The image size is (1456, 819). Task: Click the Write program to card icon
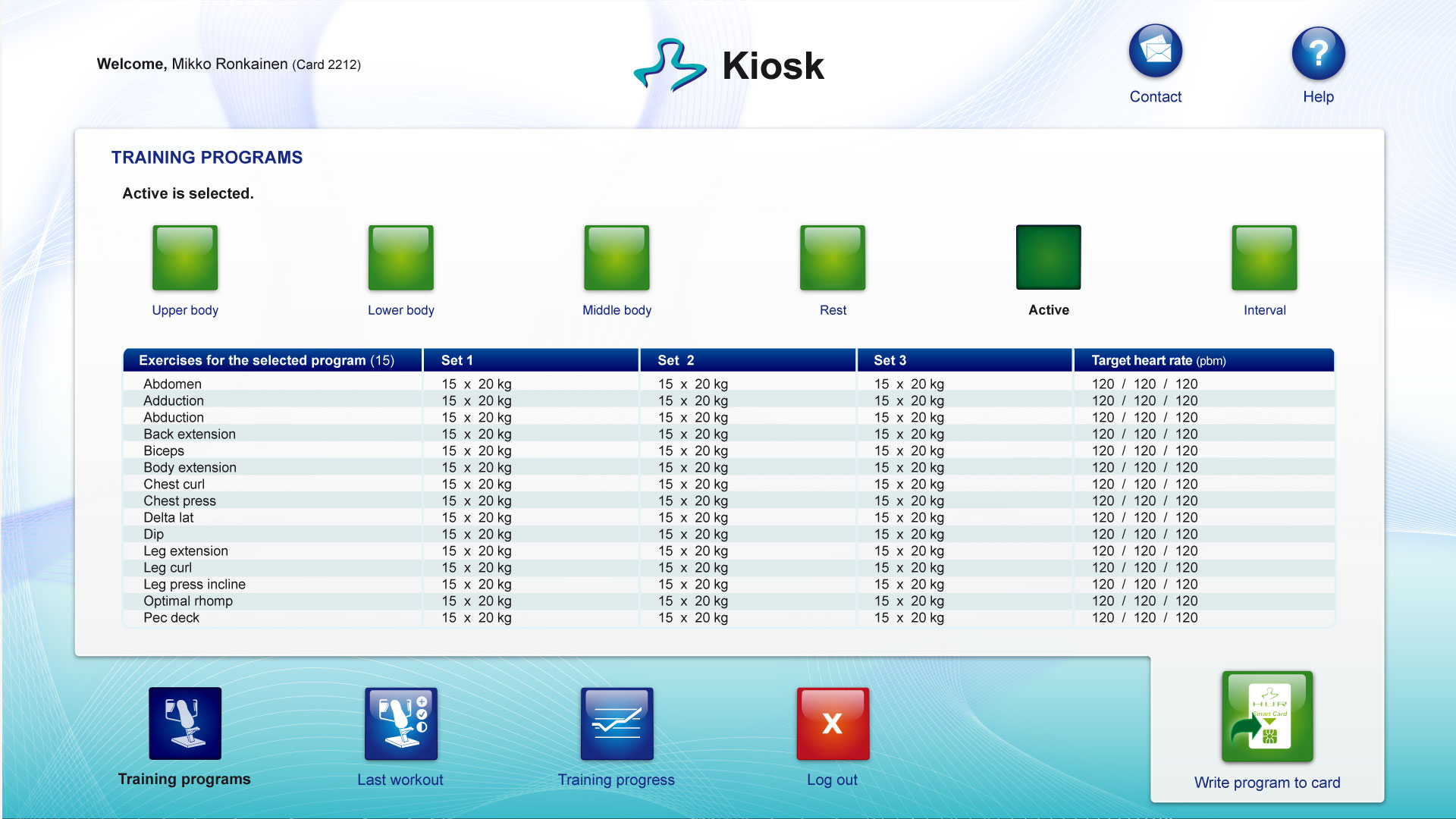pyautogui.click(x=1266, y=717)
